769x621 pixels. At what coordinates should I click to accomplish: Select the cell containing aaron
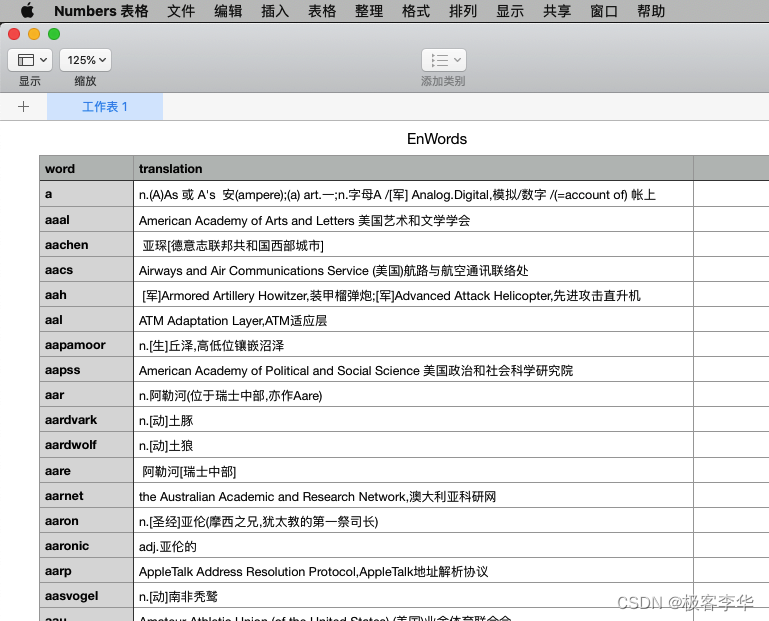point(86,520)
